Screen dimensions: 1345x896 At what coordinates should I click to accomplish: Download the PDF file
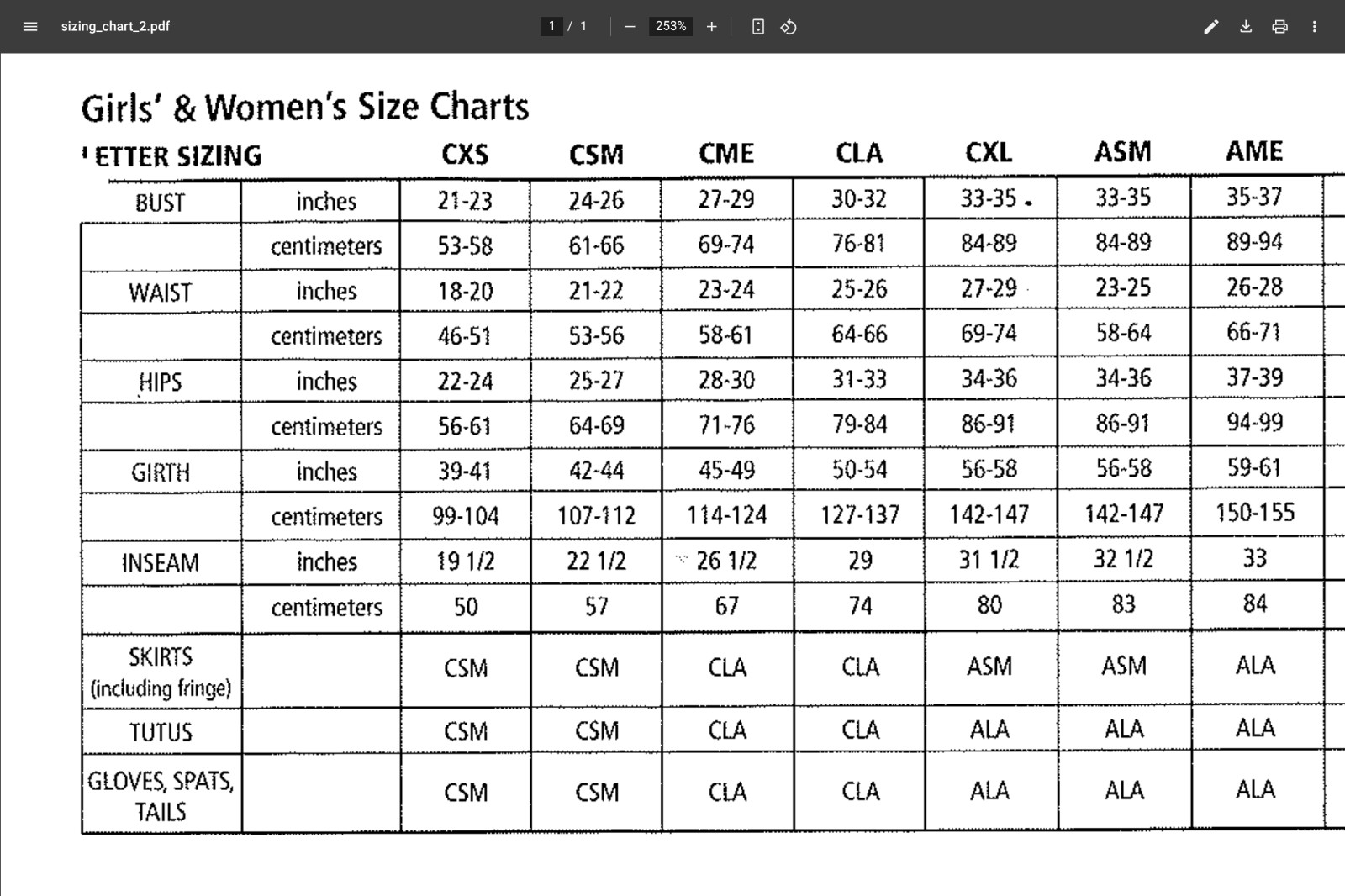click(1246, 26)
